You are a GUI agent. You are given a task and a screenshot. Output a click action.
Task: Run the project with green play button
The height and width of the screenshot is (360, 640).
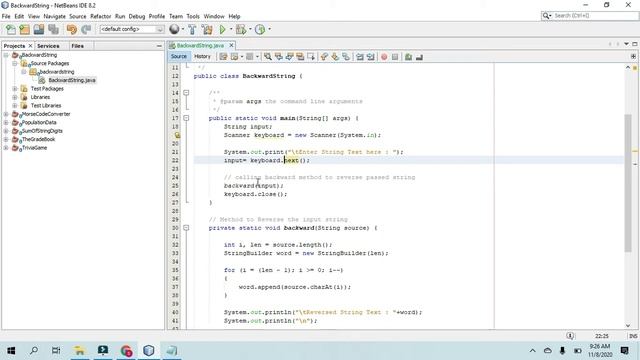pyautogui.click(x=222, y=29)
